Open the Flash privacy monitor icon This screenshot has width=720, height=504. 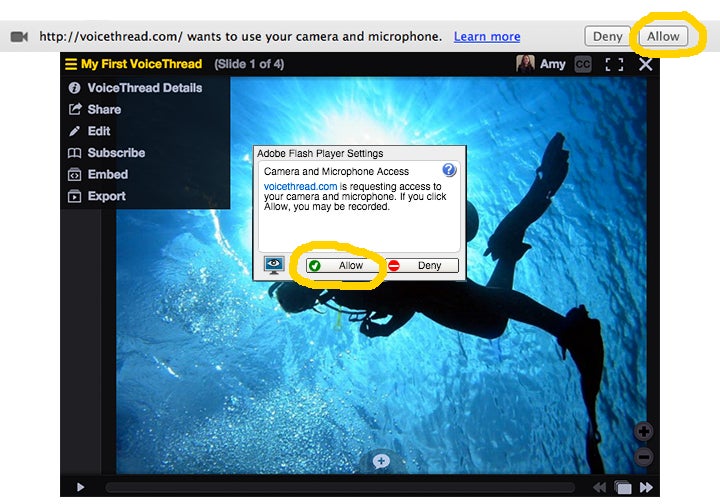(x=274, y=265)
